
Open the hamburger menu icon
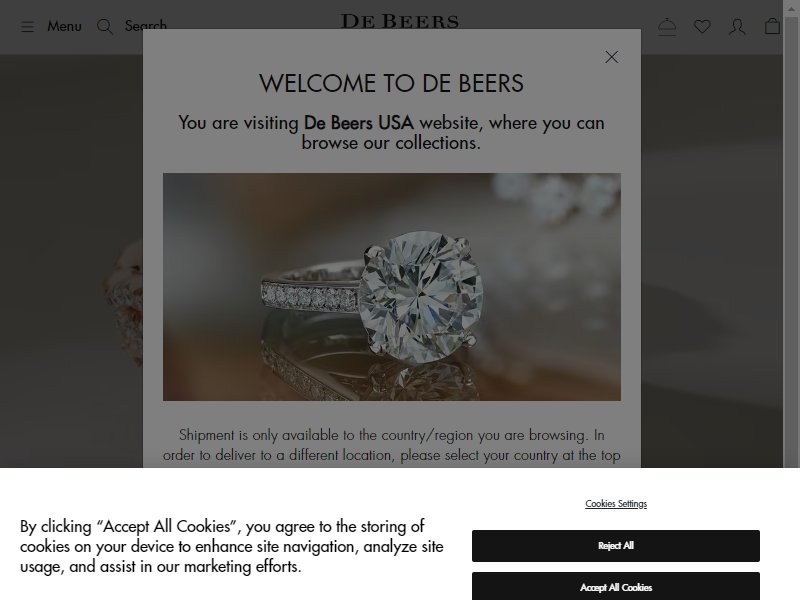28,27
